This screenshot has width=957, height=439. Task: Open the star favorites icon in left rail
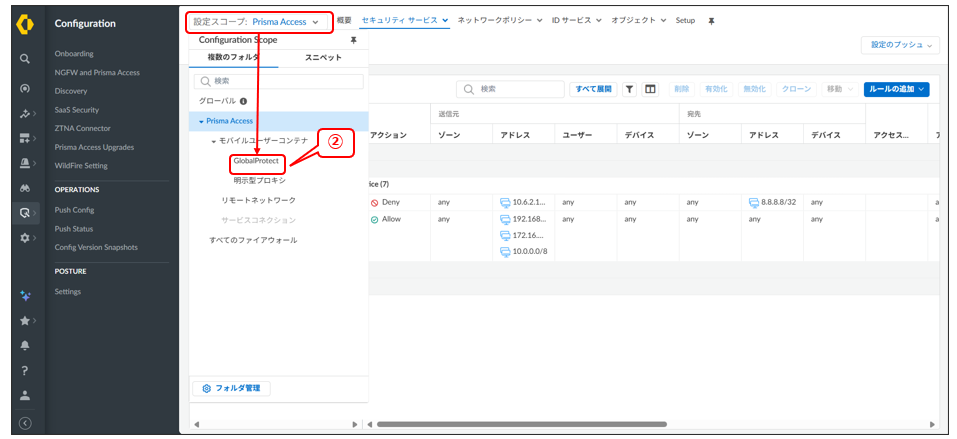coord(25,320)
